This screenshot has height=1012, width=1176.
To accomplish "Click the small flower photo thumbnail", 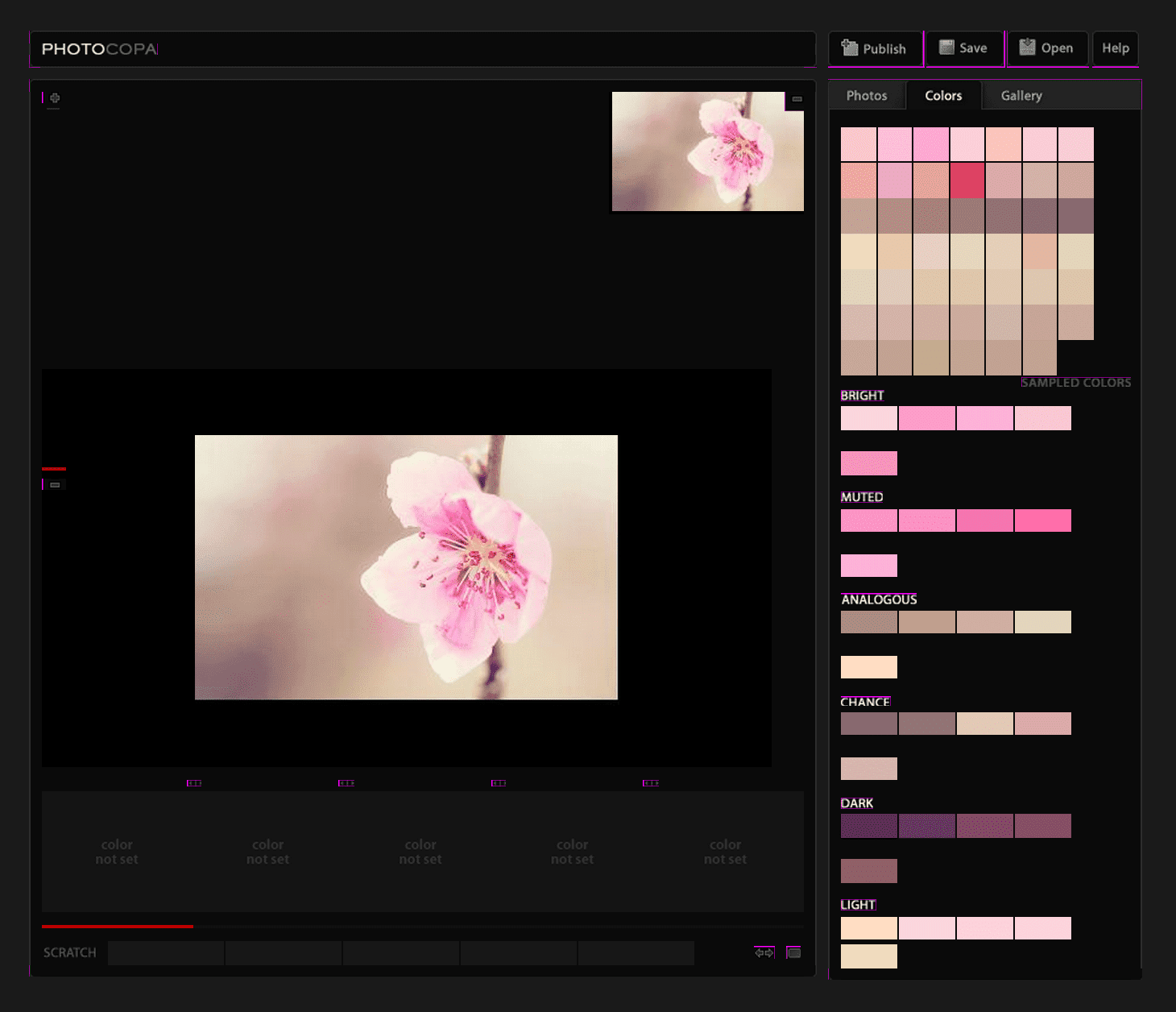I will [x=707, y=153].
